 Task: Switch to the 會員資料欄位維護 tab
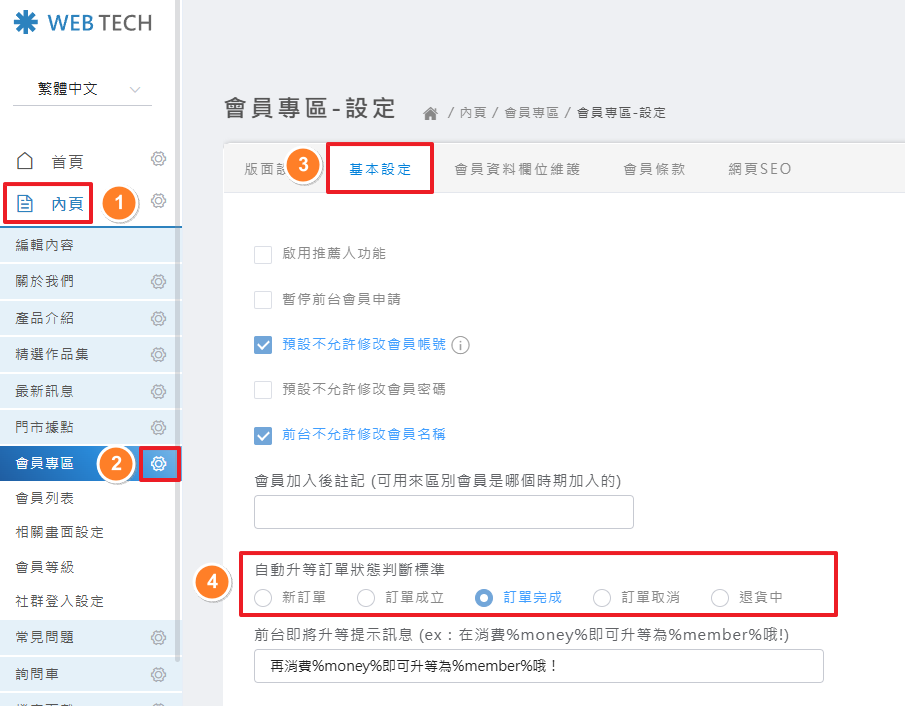(x=516, y=169)
